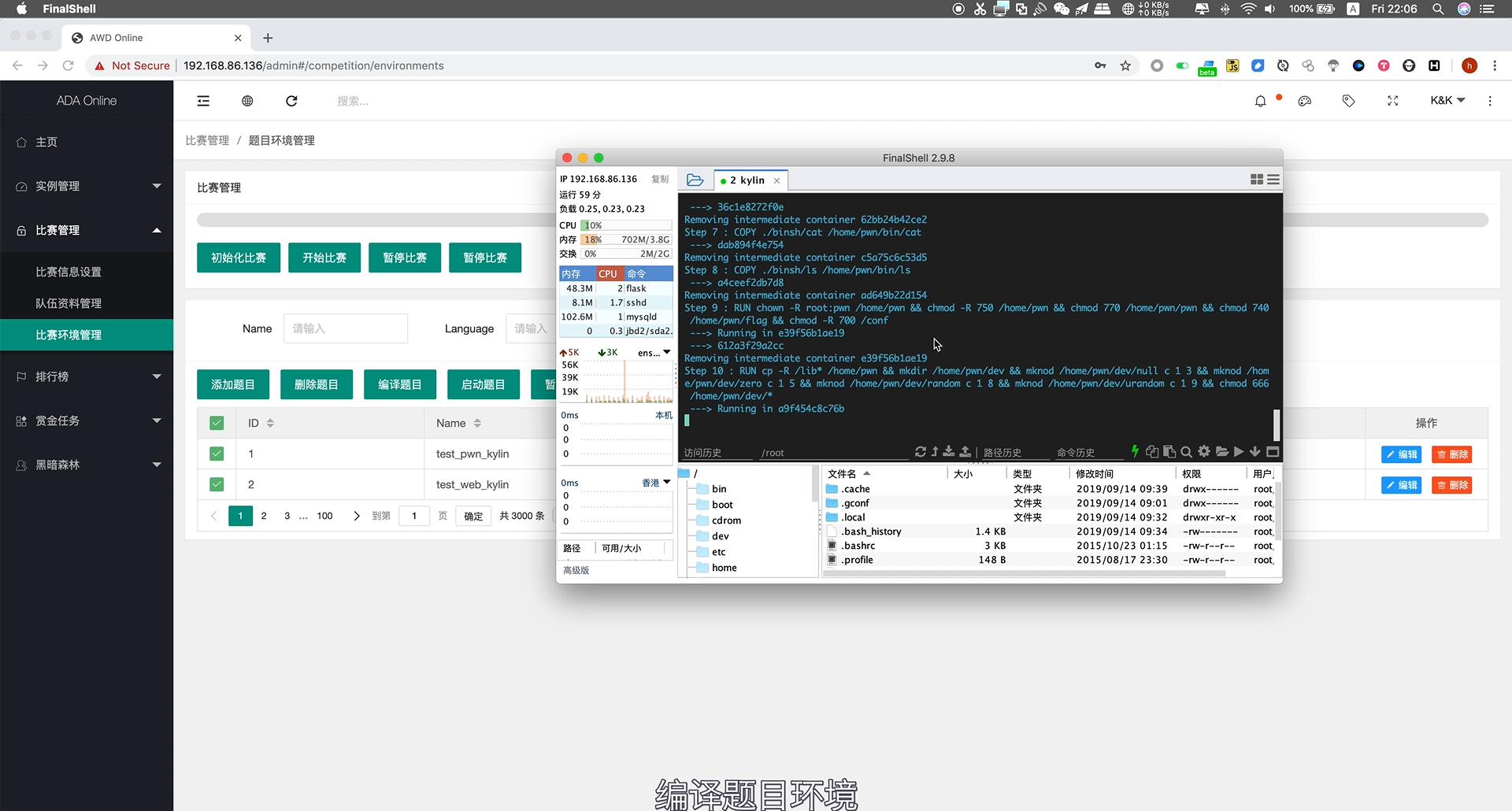Select the AWD Online browser tab
The width and height of the screenshot is (1512, 811).
157,38
